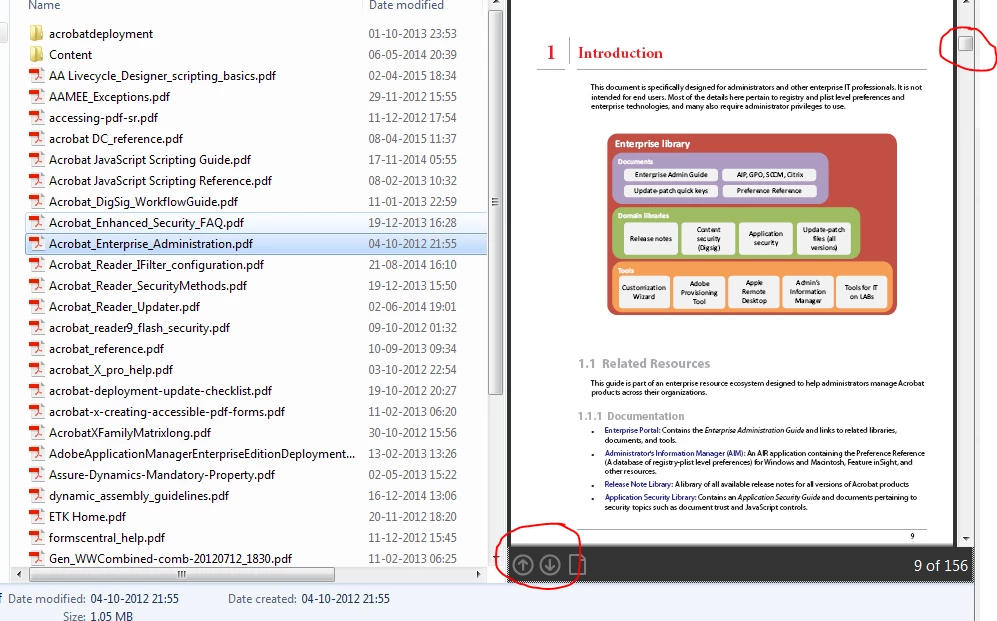Click the Introduction heading in preview

pyautogui.click(x=620, y=53)
